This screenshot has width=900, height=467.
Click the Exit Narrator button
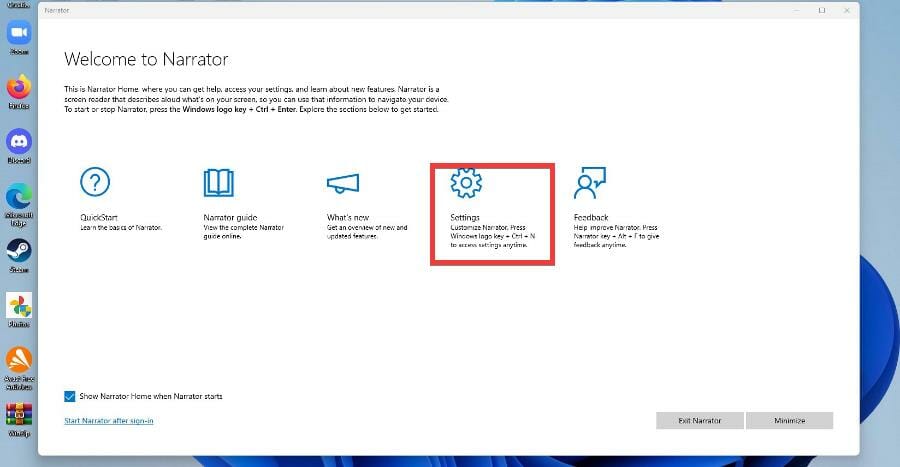pyautogui.click(x=700, y=421)
